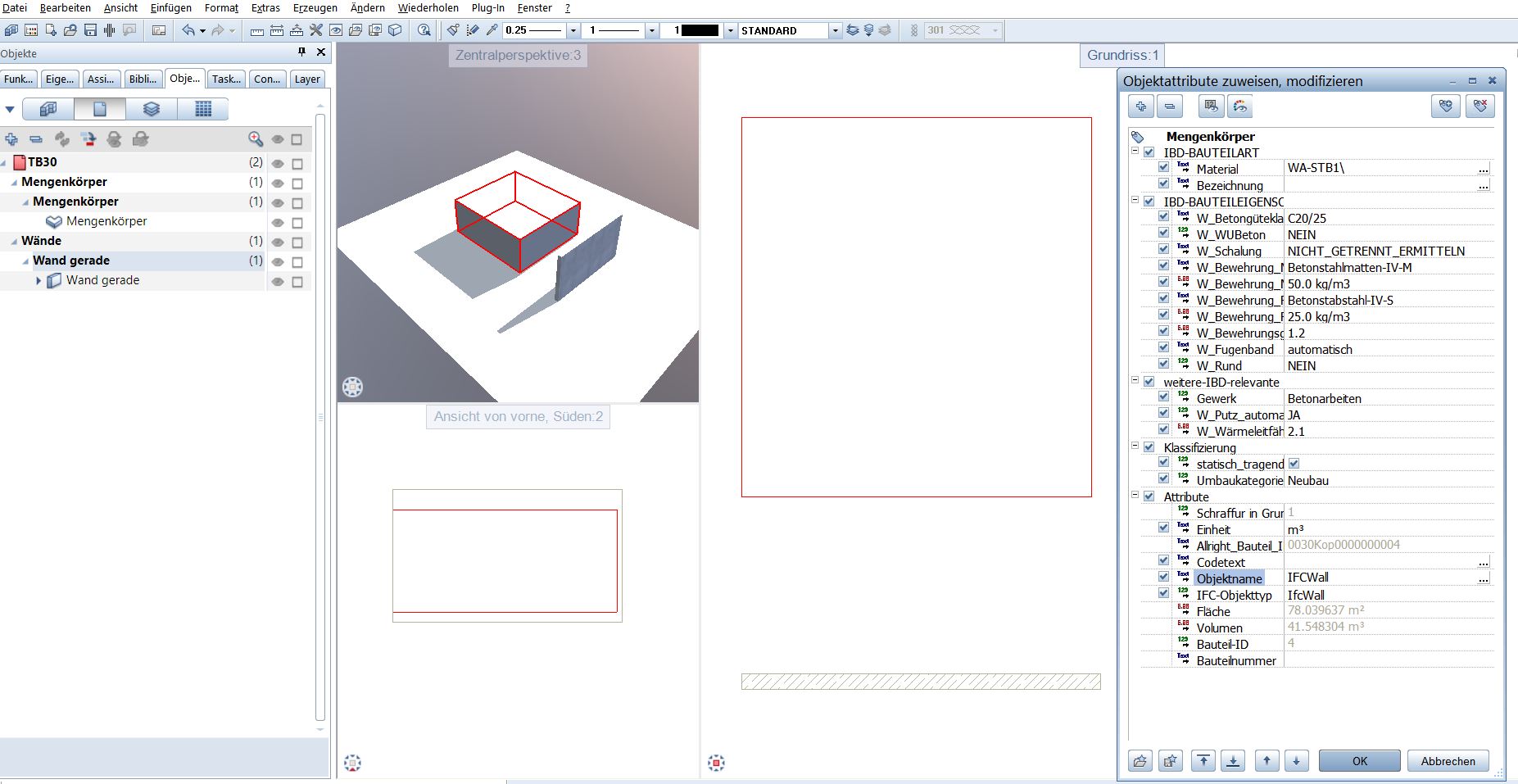Click the Abbrechen button
The height and width of the screenshot is (784, 1518).
coord(1448,761)
